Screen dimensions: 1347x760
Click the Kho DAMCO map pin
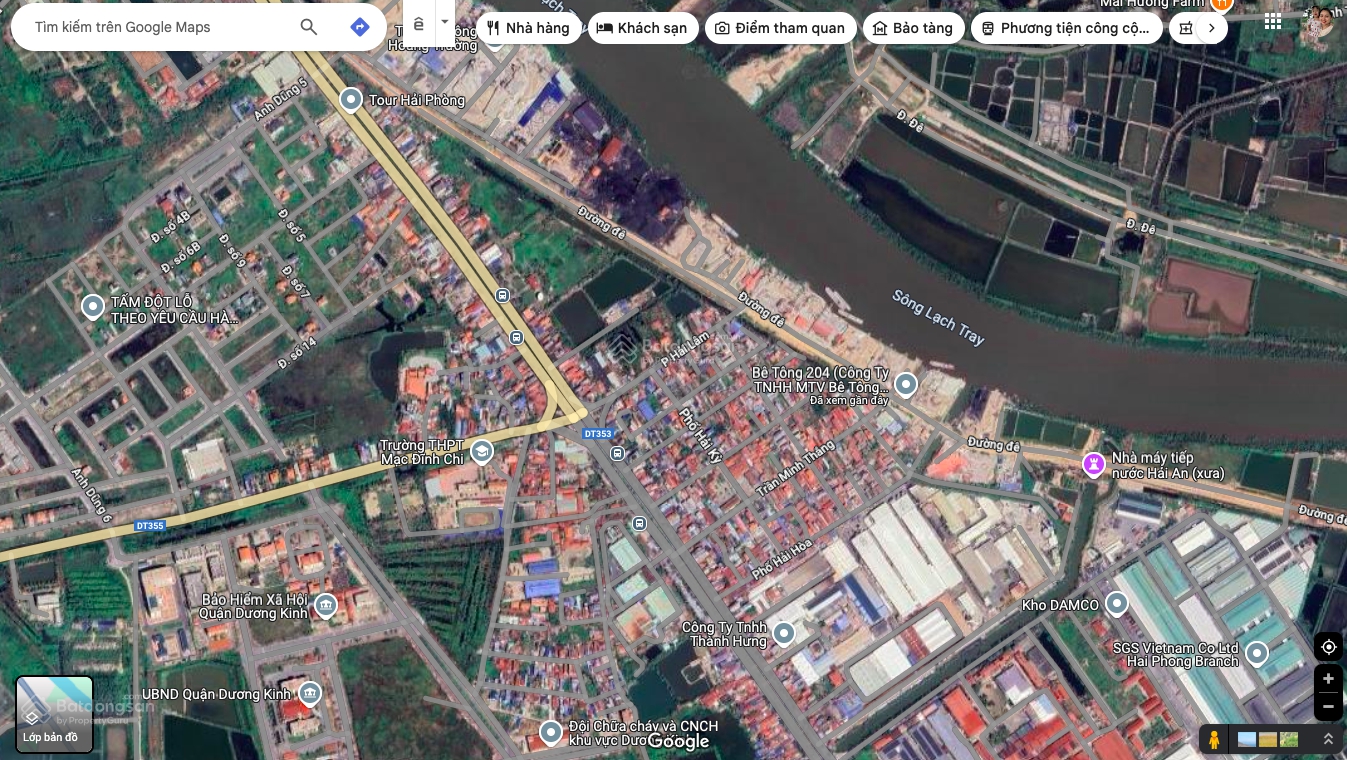point(1116,604)
